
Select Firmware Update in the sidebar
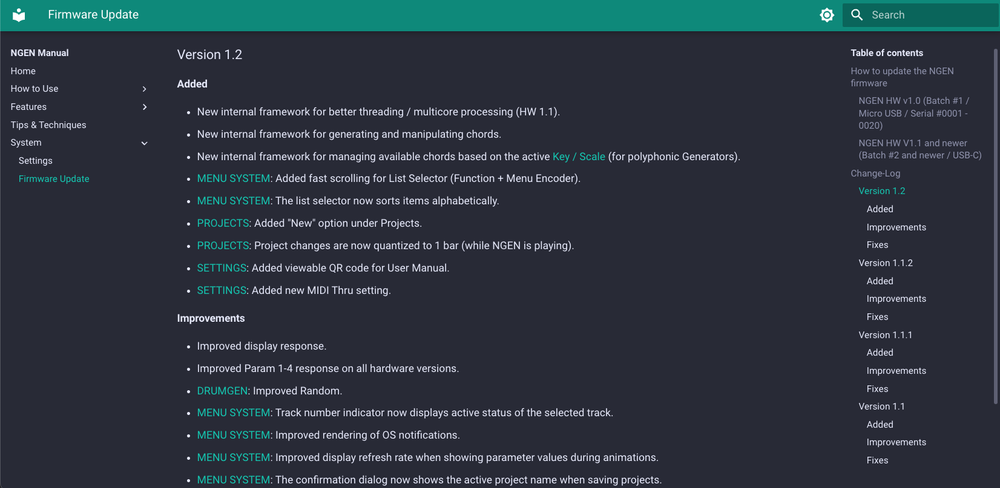[x=54, y=179]
